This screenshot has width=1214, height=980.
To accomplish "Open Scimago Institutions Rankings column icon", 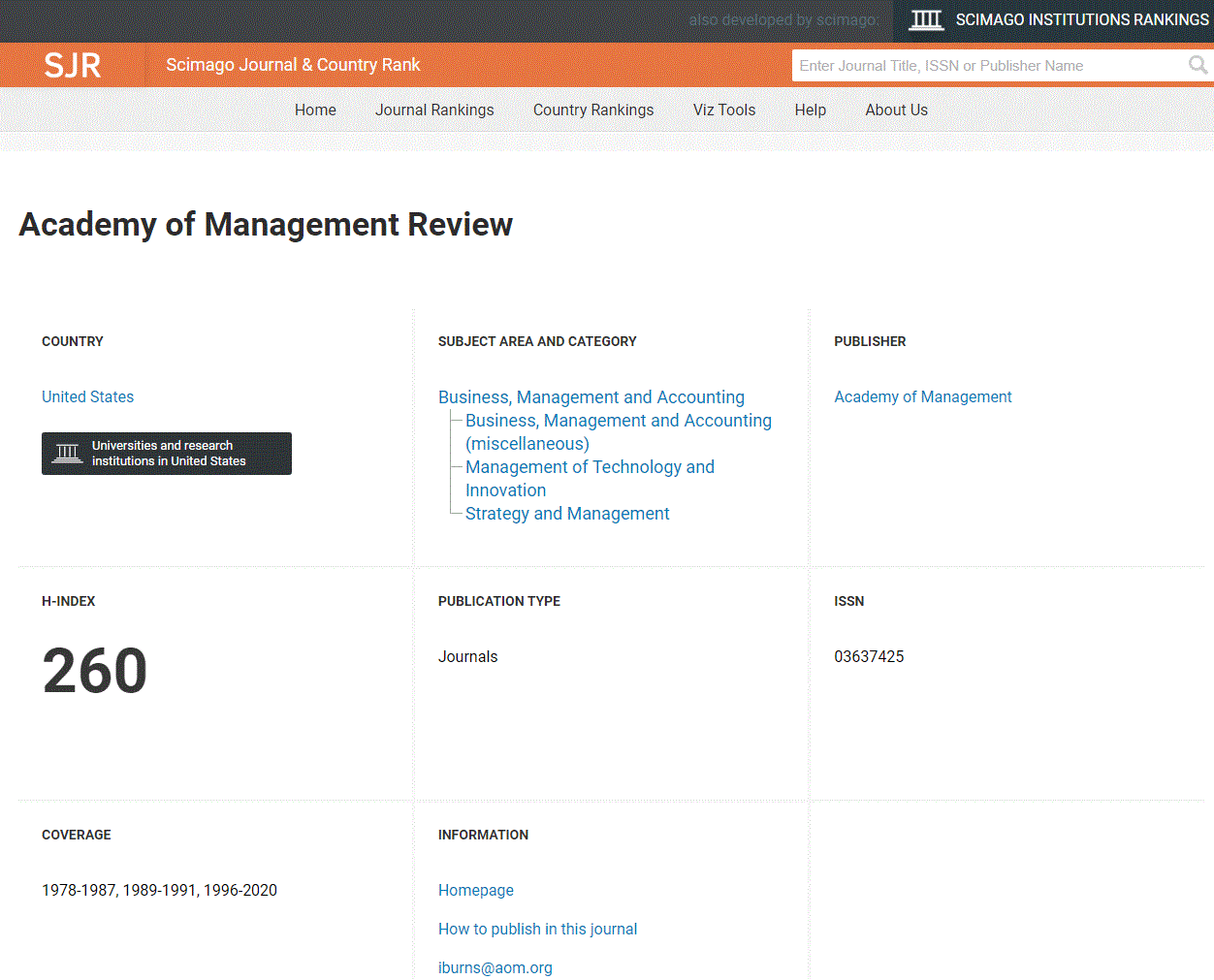I will [x=926, y=19].
